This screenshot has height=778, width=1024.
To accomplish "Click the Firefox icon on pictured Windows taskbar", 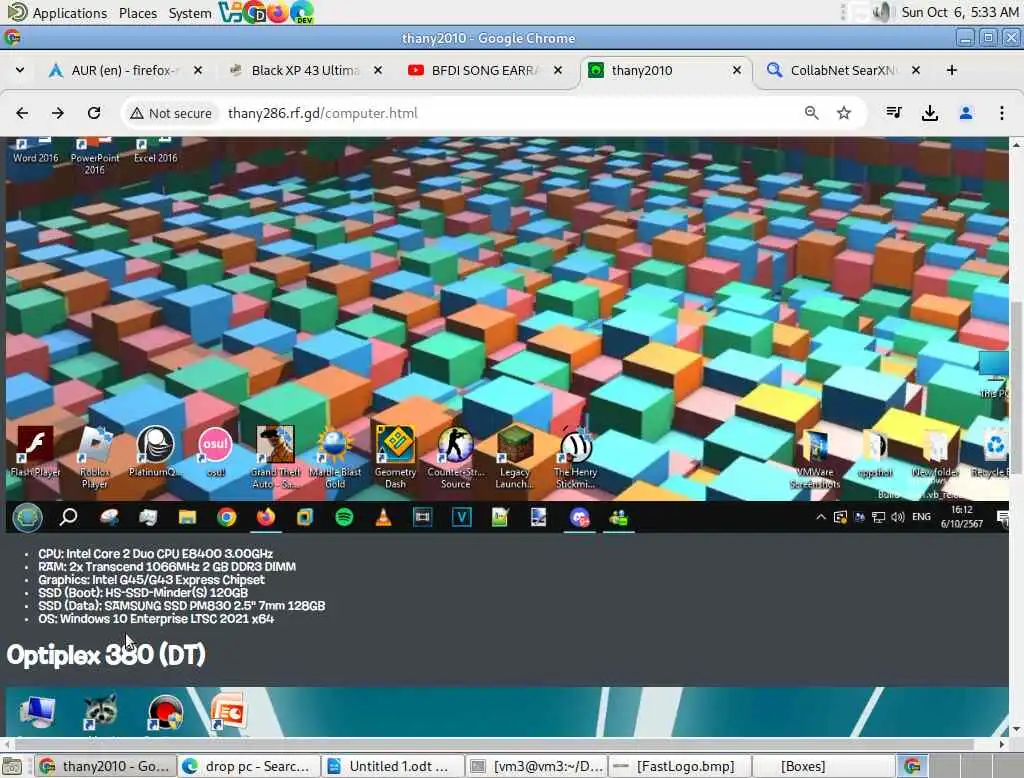I will click(x=266, y=517).
